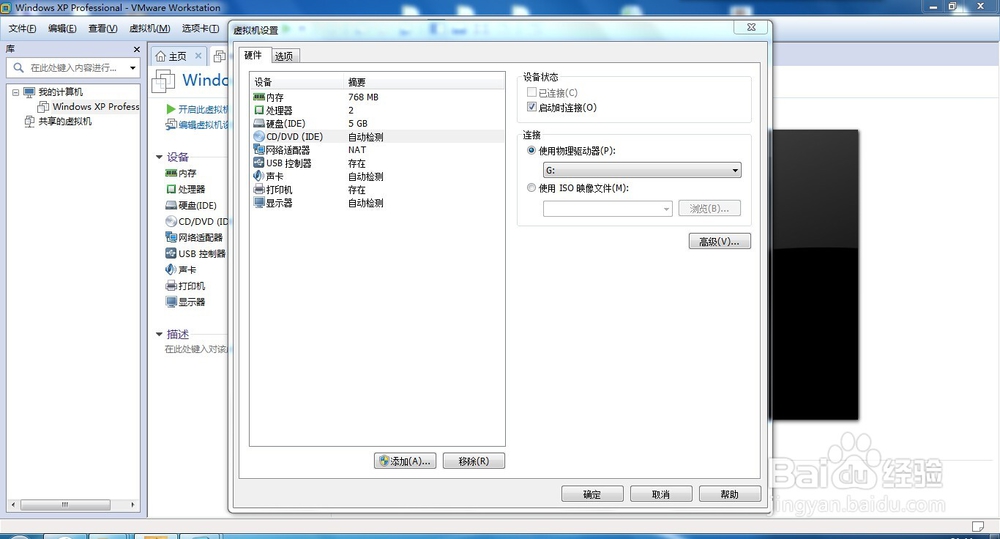Collapse the Description section triangle
Screen dimensions: 1000x539
[159, 334]
